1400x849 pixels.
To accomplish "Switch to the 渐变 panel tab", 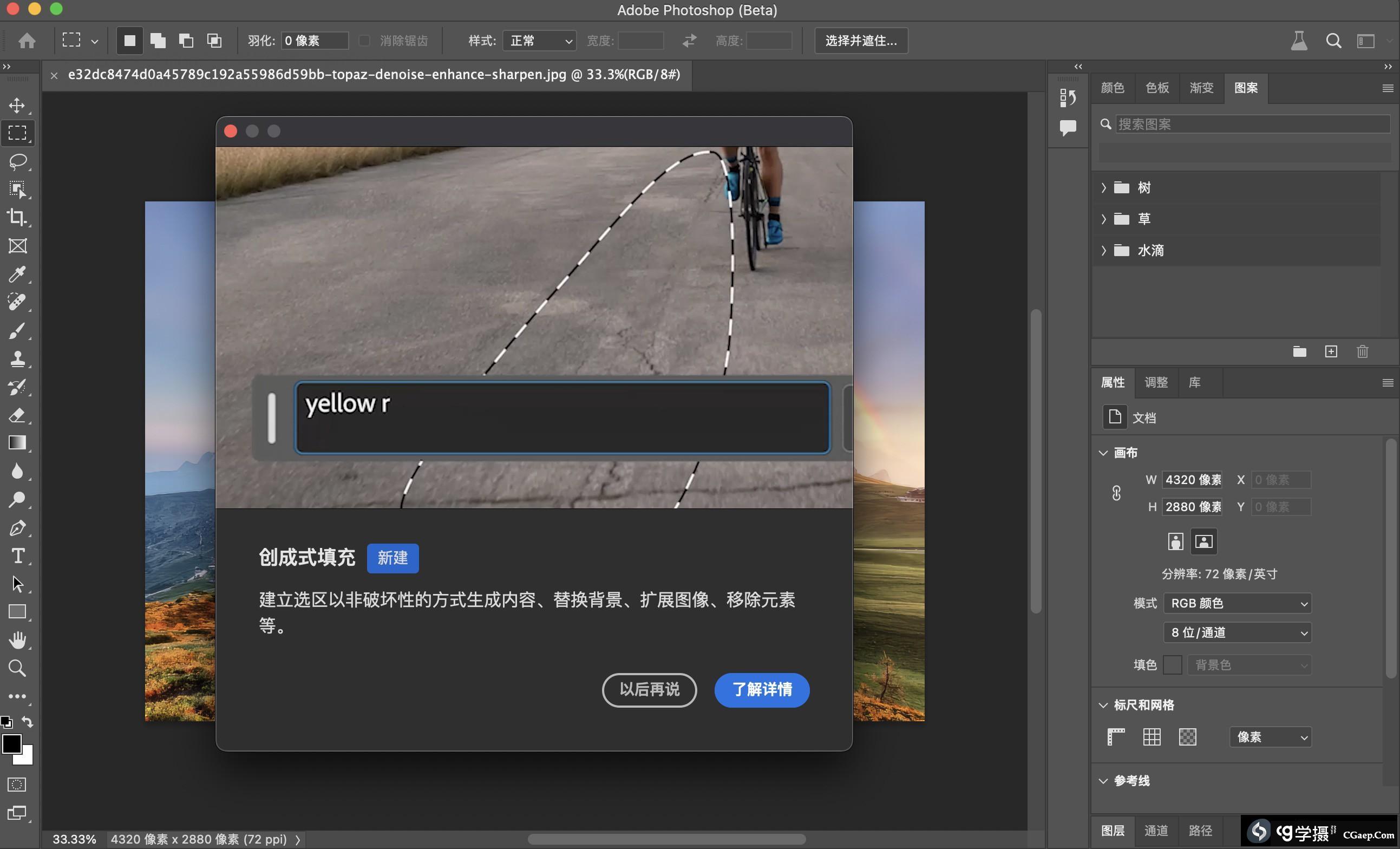I will (1201, 88).
